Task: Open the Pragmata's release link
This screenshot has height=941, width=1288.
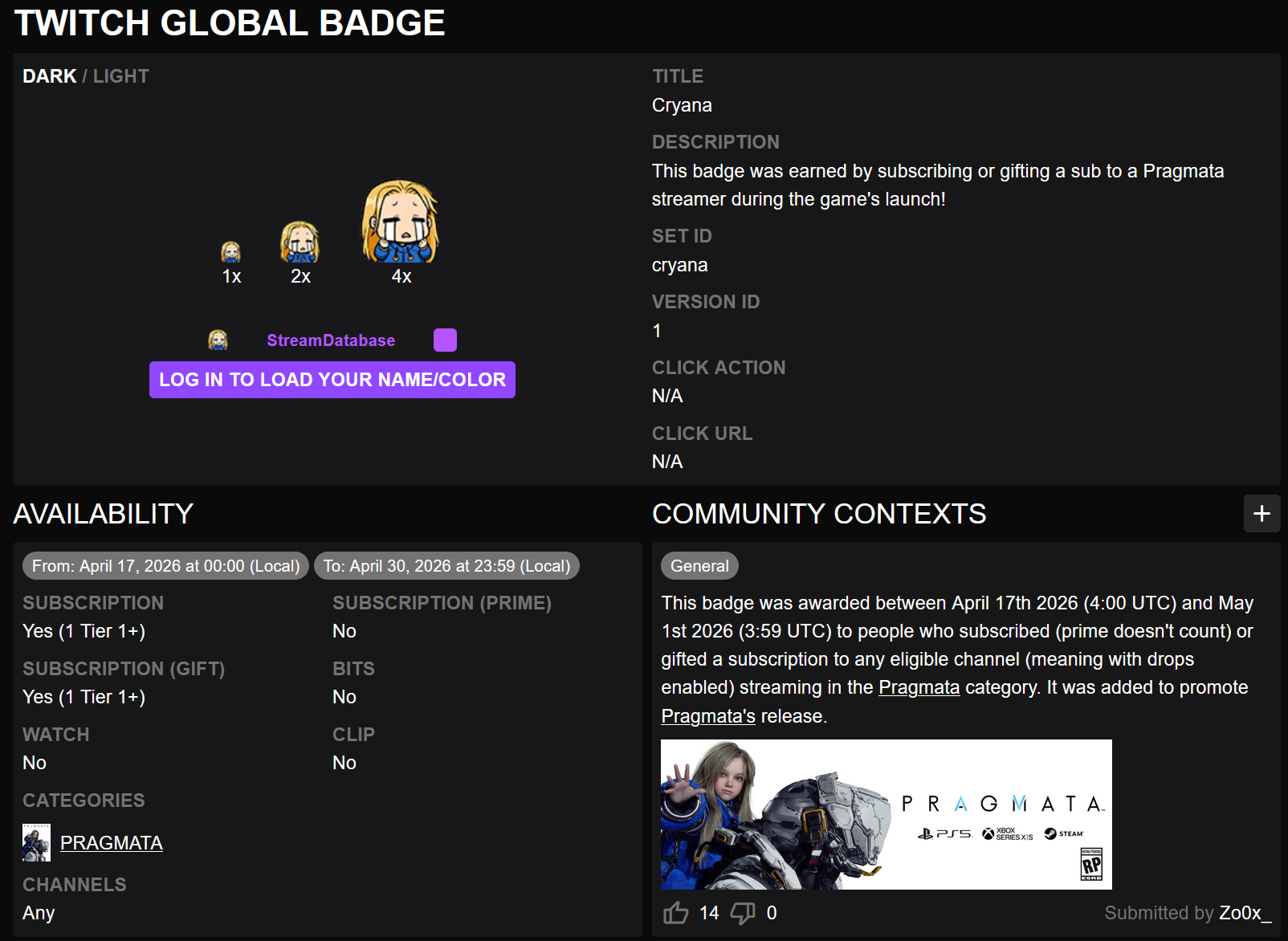Action: (708, 716)
